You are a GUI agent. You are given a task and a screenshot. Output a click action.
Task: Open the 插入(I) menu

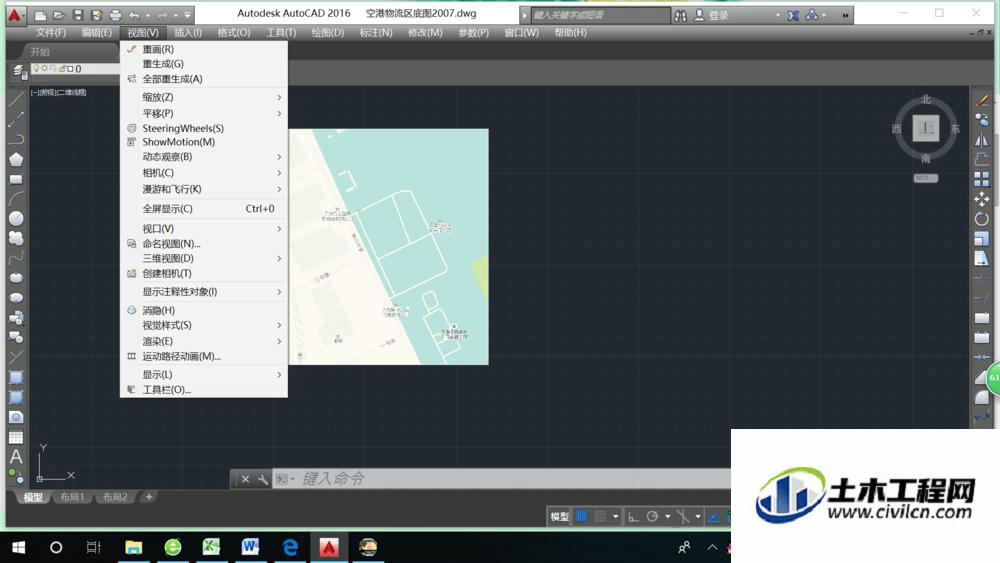tap(188, 33)
